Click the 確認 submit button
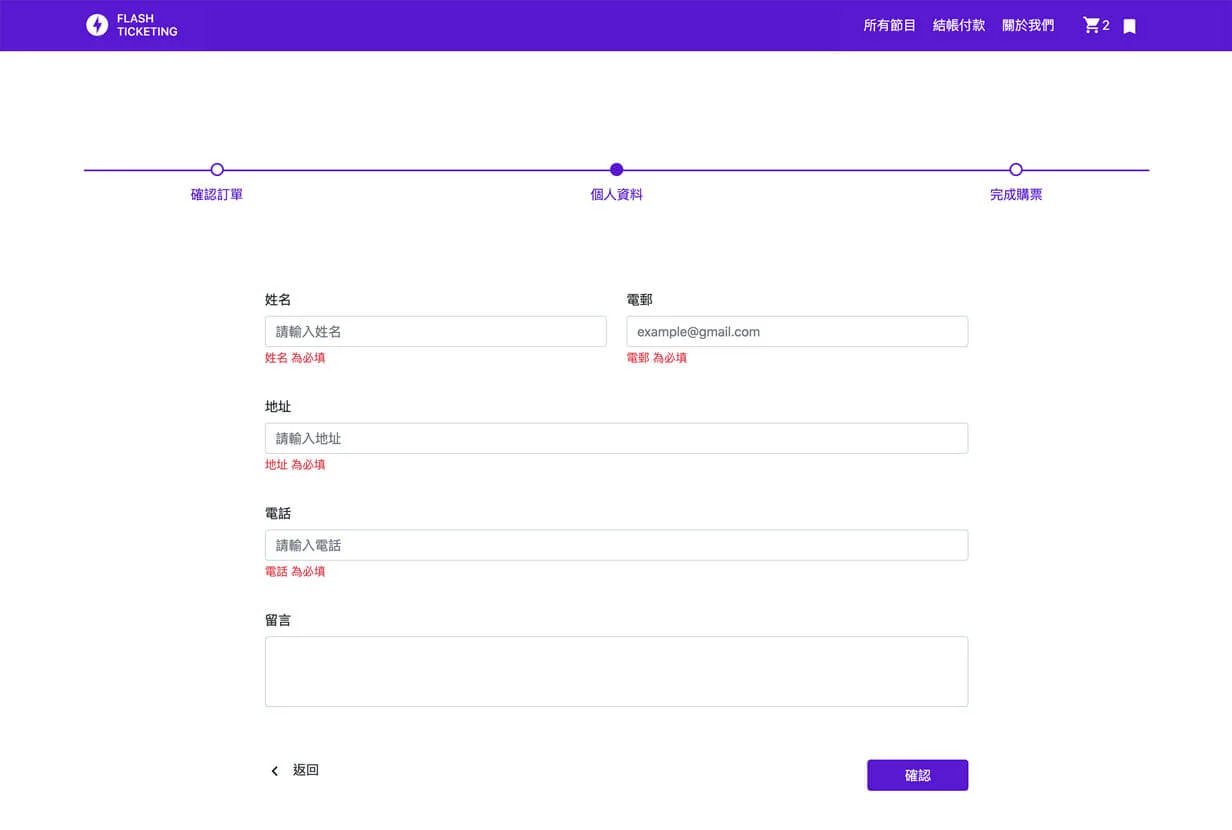Image resolution: width=1232 pixels, height=830 pixels. [917, 775]
